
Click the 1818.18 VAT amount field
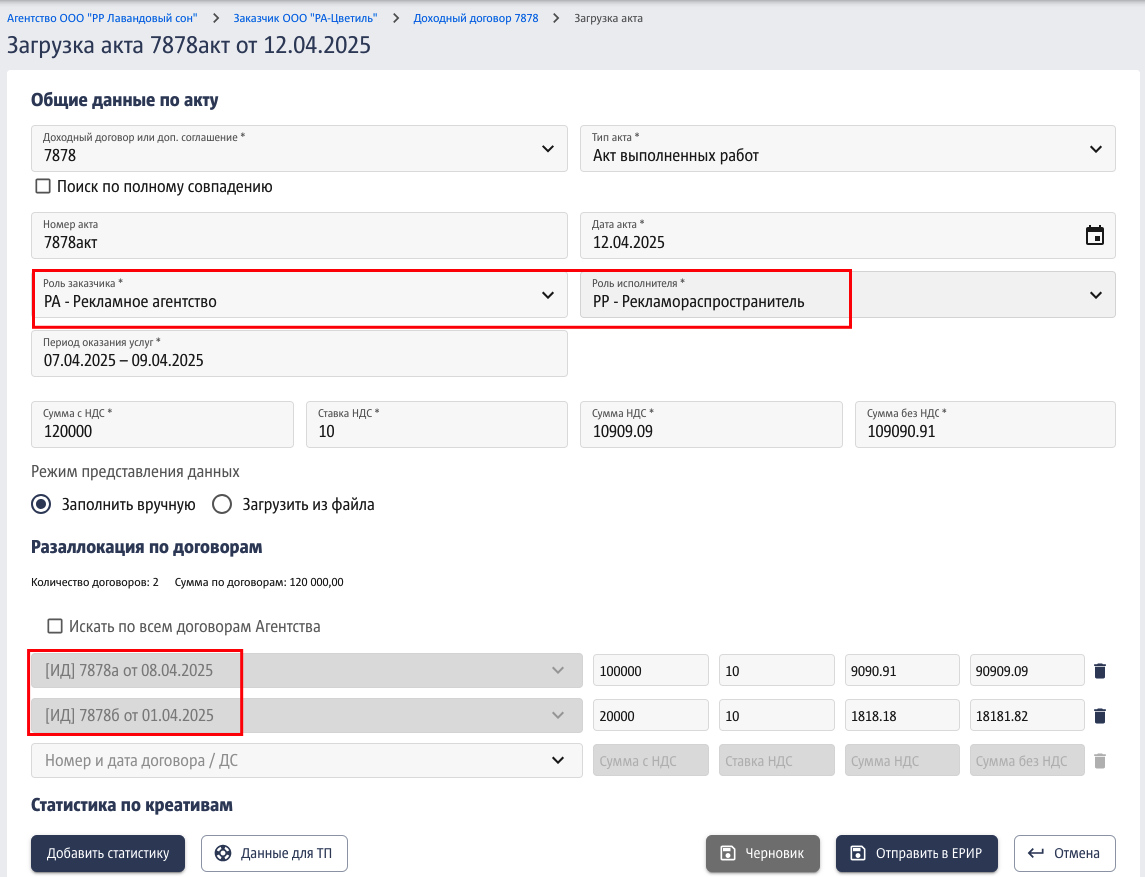coord(902,716)
